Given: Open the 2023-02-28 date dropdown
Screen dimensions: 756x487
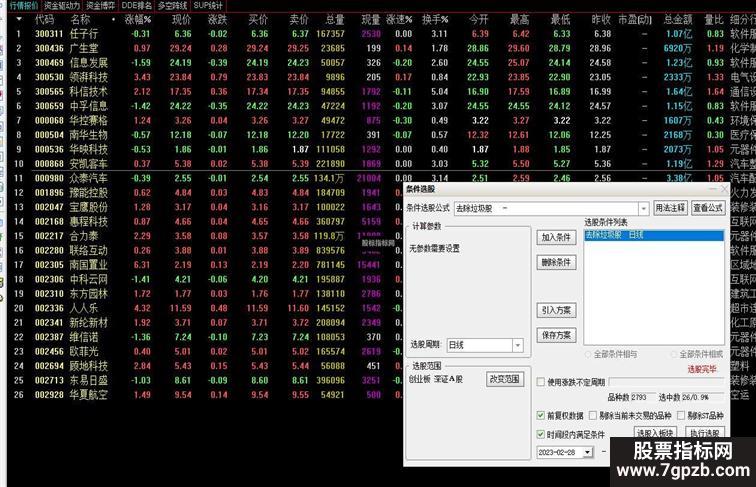Looking at the screenshot, I should pos(587,452).
